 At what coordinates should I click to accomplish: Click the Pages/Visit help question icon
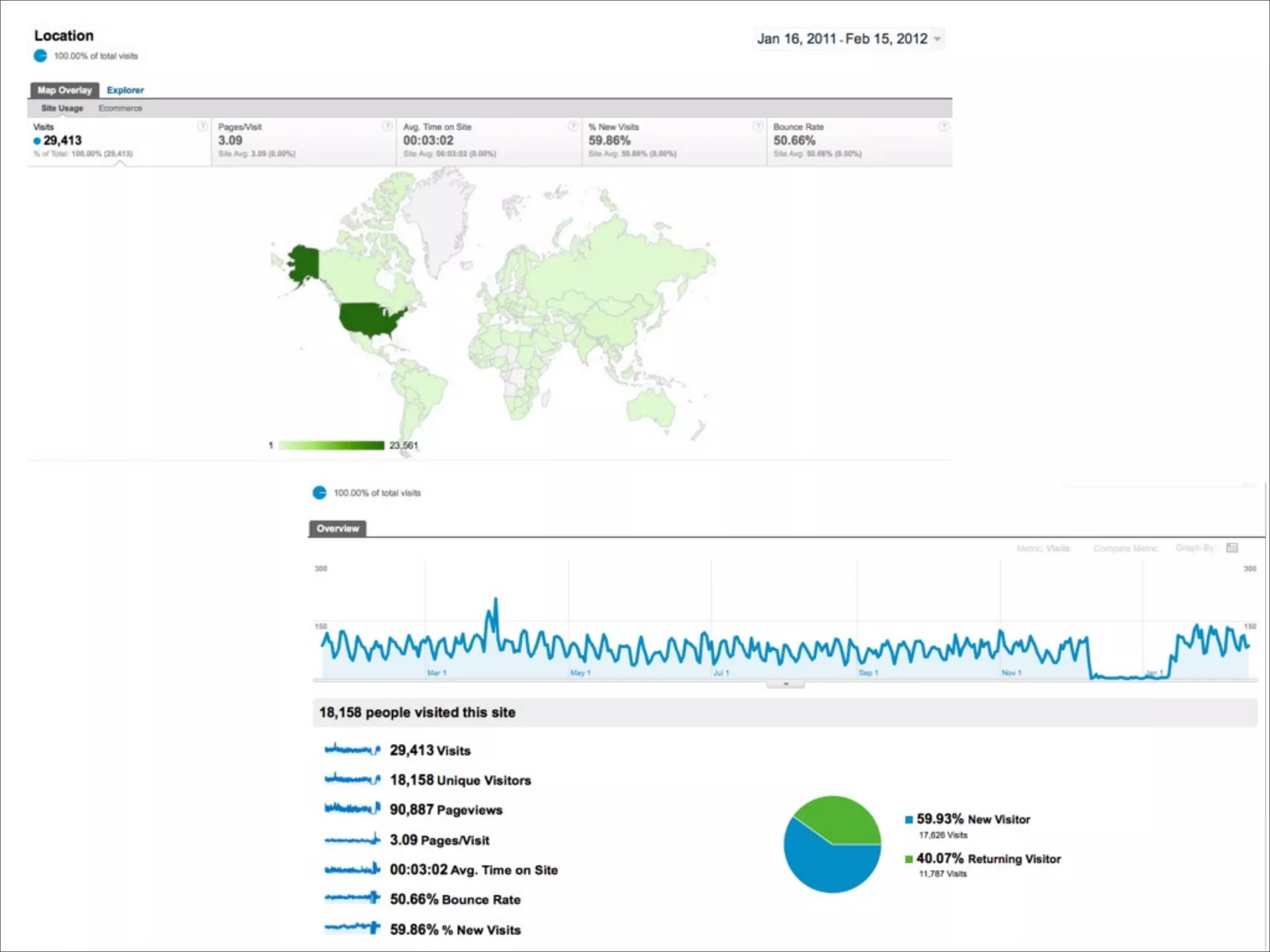click(x=388, y=126)
